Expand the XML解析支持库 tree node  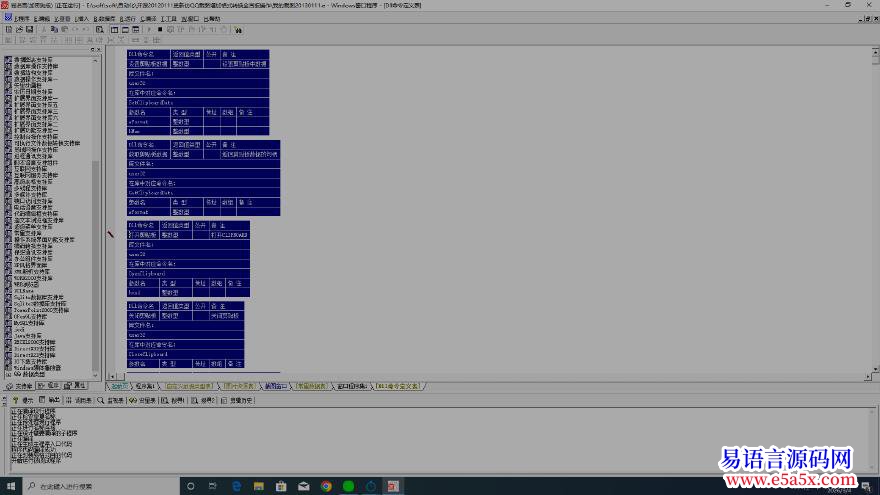tap(34, 270)
